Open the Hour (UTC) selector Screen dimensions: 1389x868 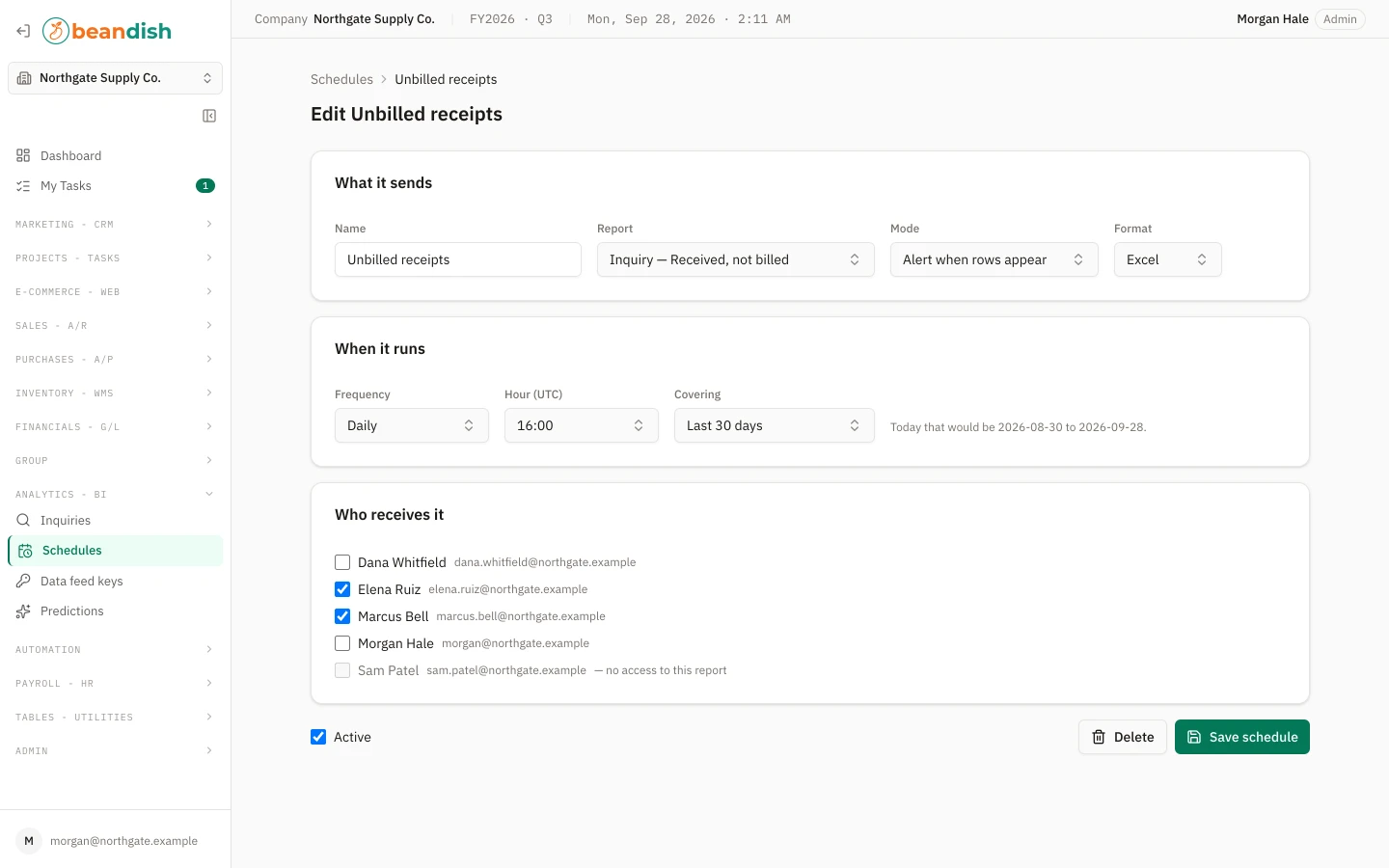(x=582, y=425)
